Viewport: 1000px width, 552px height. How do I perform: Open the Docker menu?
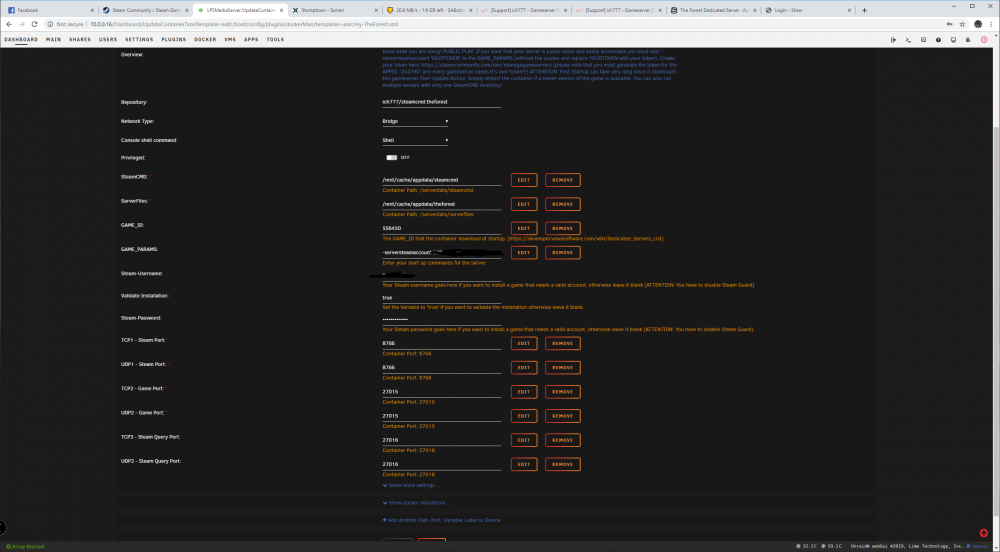click(x=205, y=40)
